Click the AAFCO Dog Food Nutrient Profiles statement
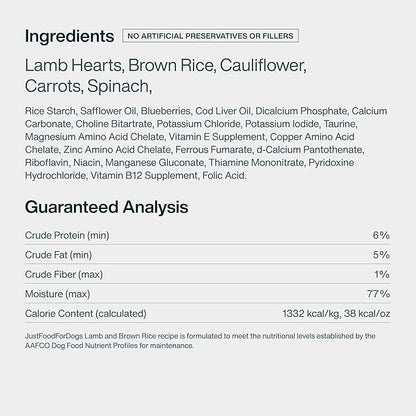This screenshot has height=416, width=416. point(200,341)
